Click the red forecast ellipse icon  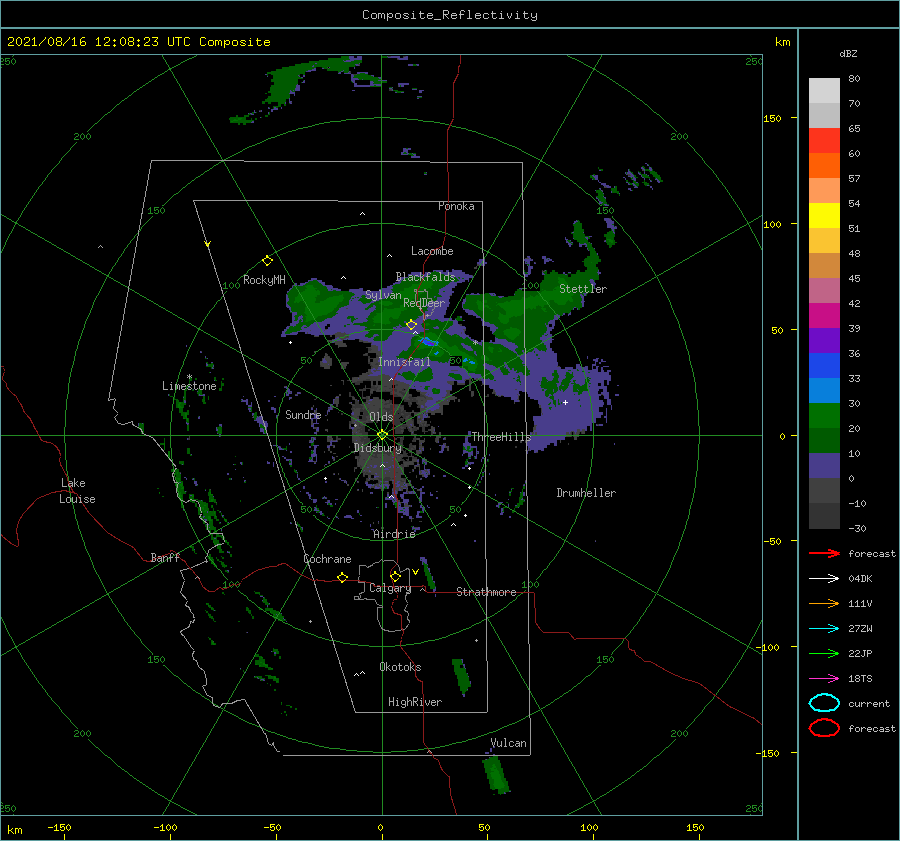pyautogui.click(x=824, y=728)
